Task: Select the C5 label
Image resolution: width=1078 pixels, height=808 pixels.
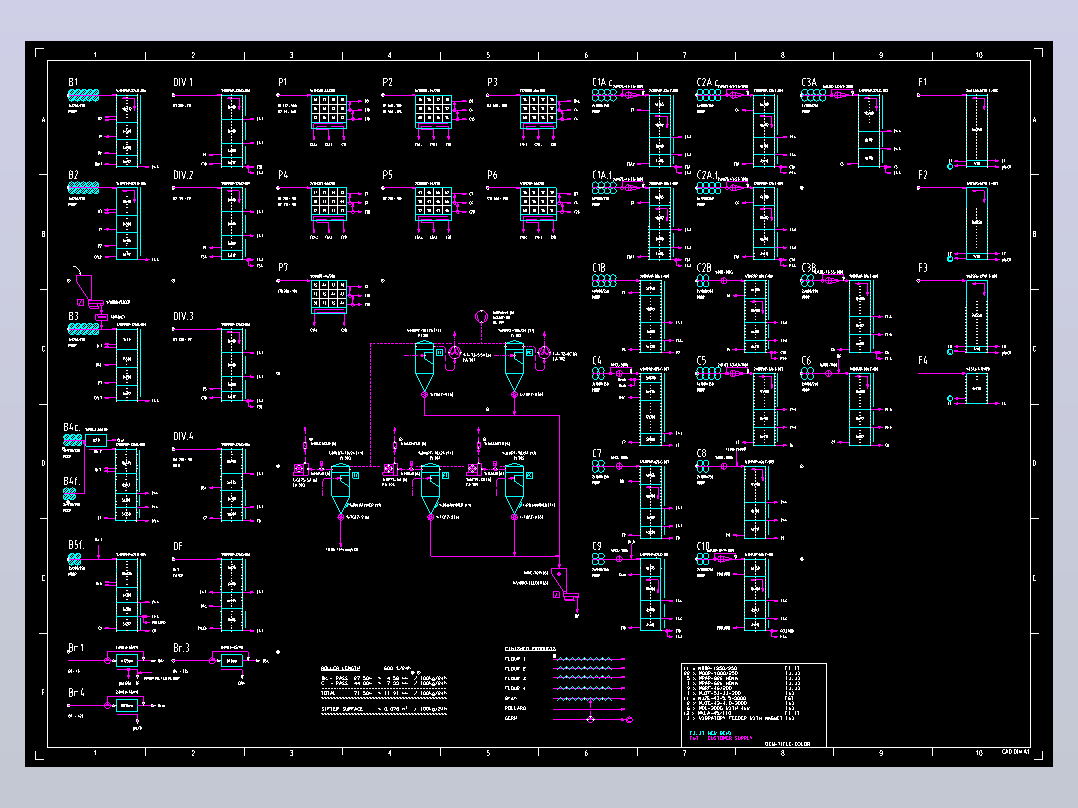Action: pyautogui.click(x=701, y=360)
